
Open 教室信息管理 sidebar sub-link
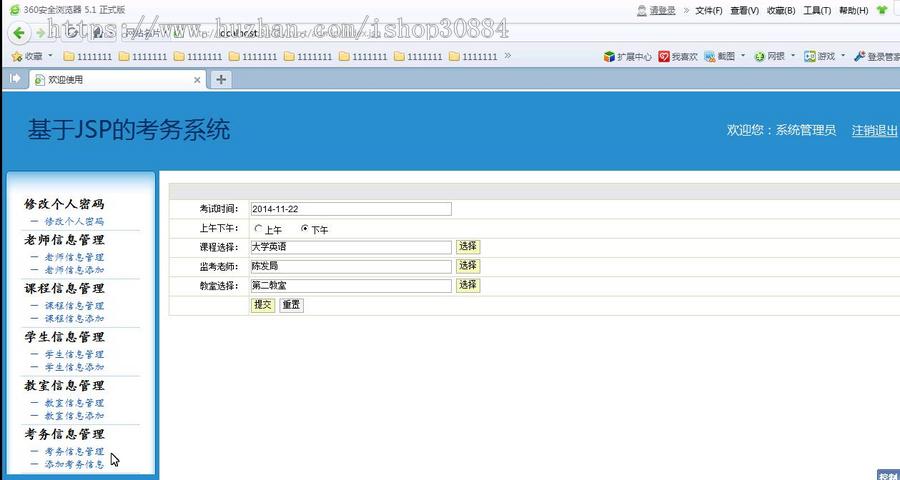coord(74,403)
